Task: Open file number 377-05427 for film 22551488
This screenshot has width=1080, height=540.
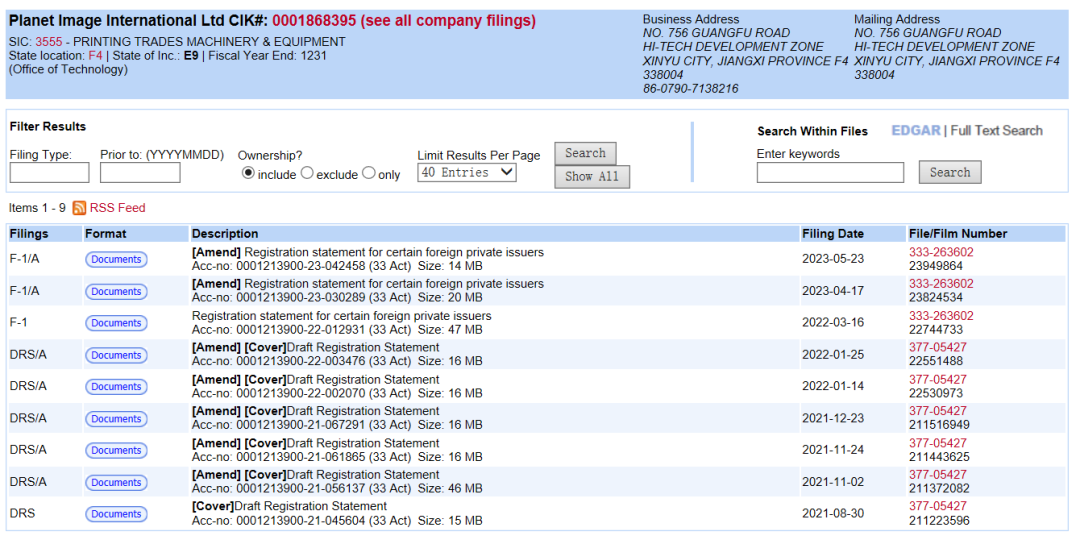Action: click(937, 348)
